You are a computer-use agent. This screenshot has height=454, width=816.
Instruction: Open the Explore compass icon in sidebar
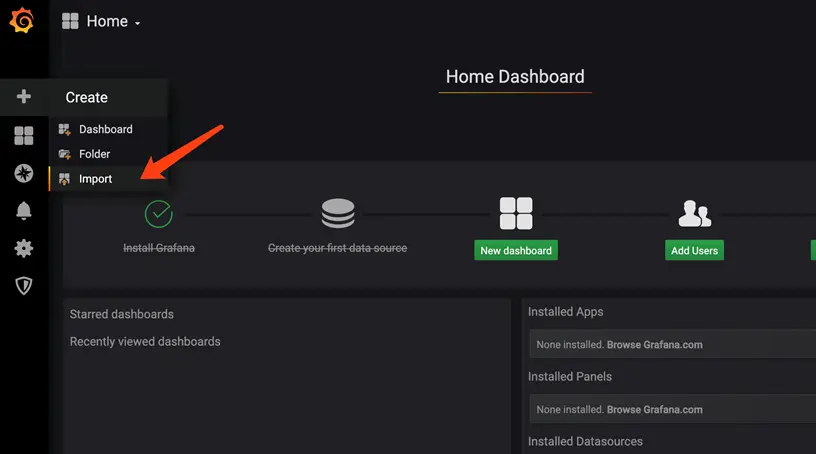pos(23,173)
